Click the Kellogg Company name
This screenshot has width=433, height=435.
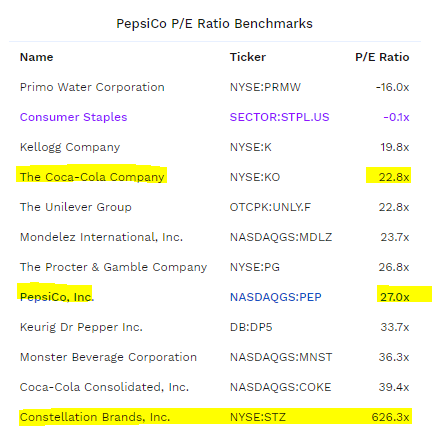pyautogui.click(x=70, y=147)
